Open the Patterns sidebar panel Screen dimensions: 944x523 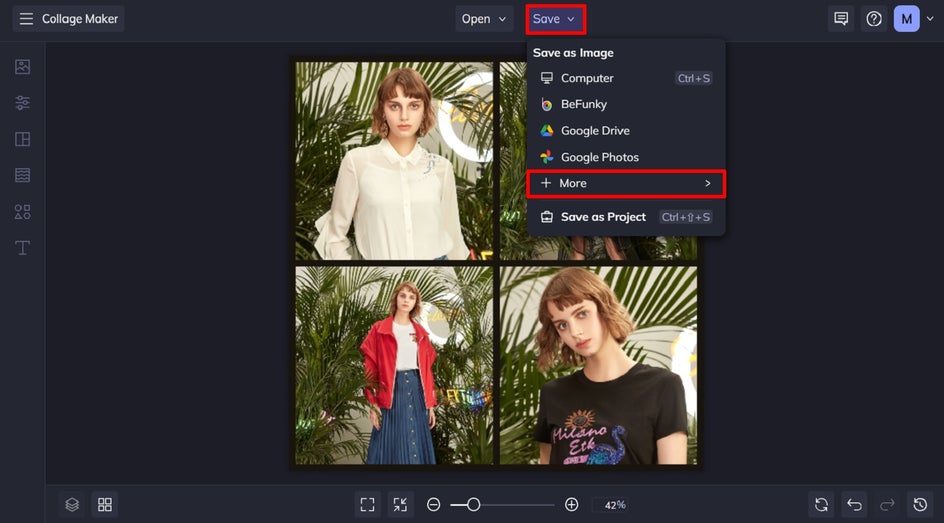[22, 175]
